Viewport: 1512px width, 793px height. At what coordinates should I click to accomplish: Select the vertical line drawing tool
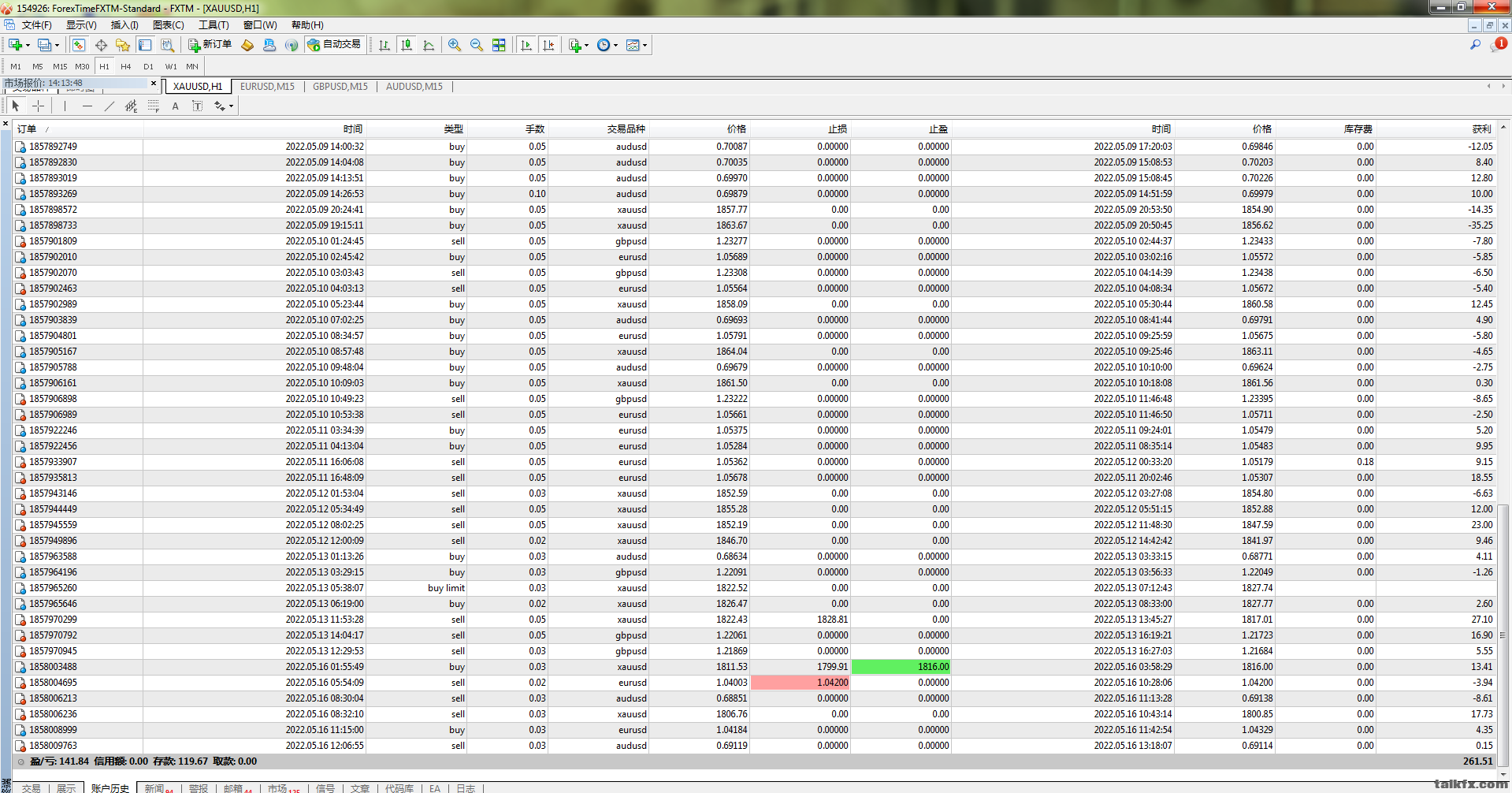(x=65, y=106)
